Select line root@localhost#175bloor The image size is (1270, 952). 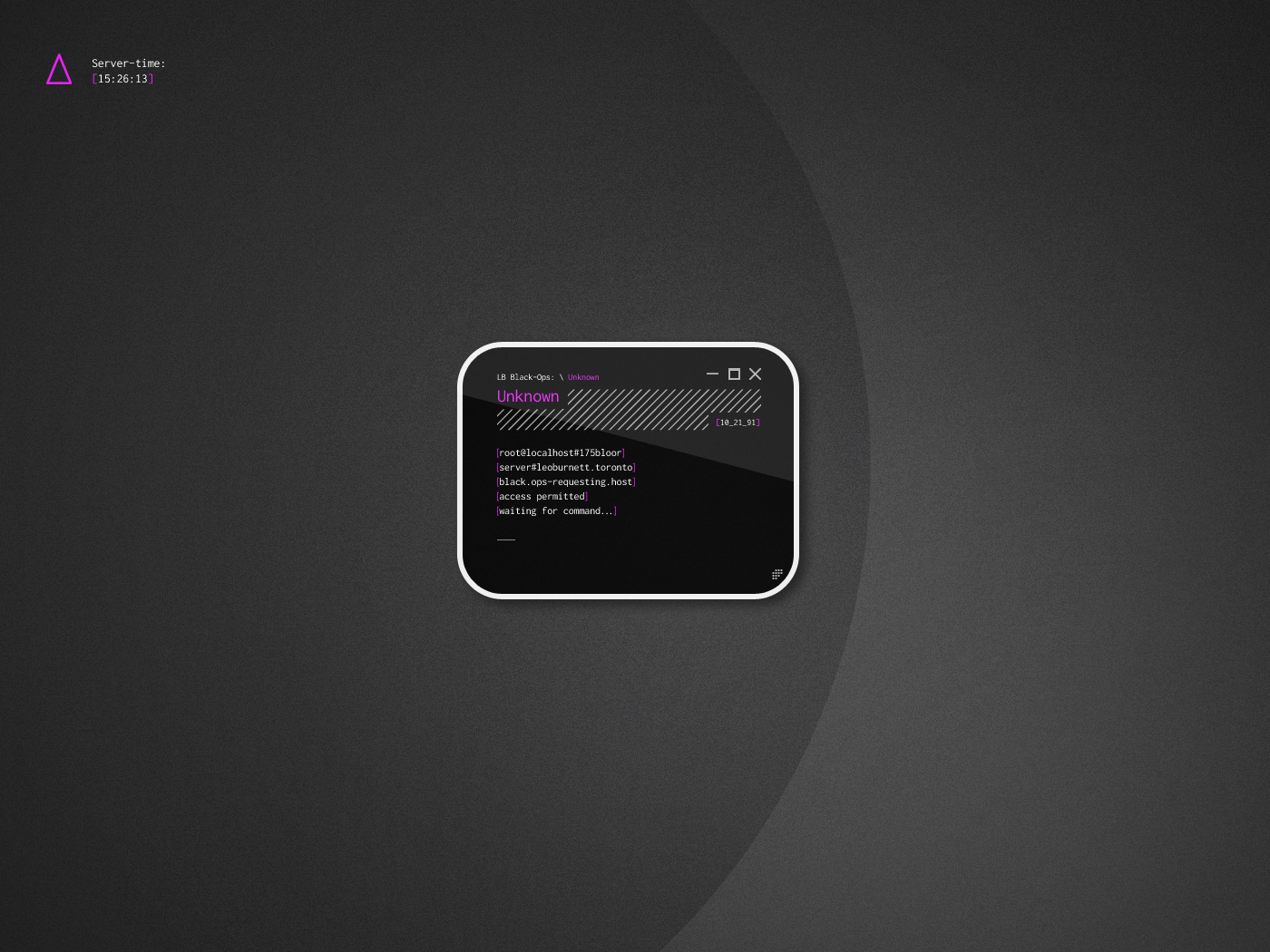pos(561,452)
